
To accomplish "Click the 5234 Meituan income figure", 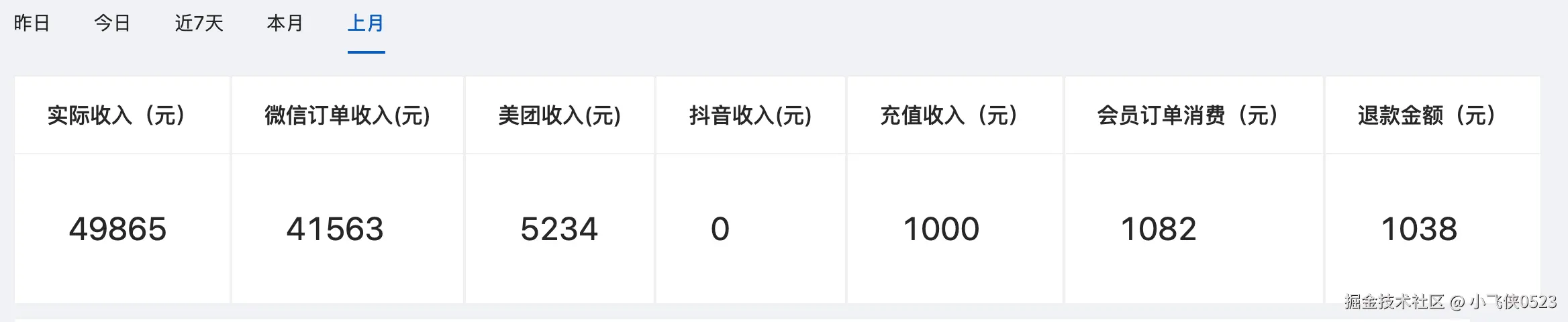I will click(559, 229).
